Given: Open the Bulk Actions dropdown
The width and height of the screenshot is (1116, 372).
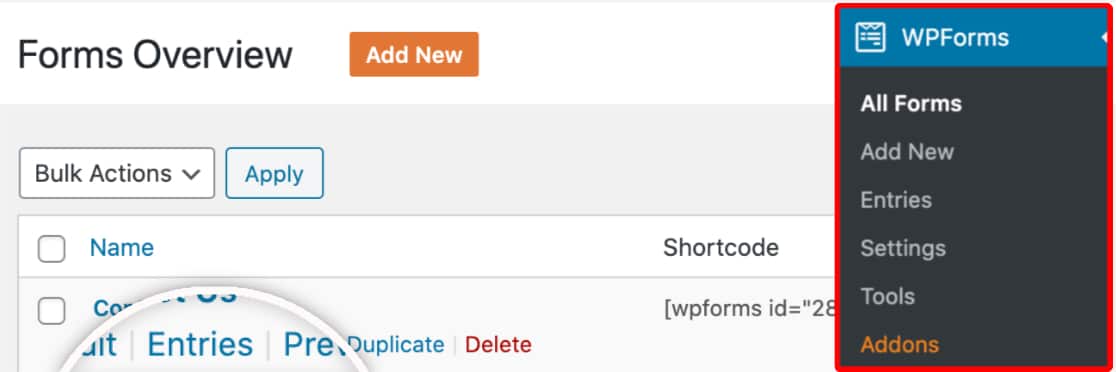Looking at the screenshot, I should pyautogui.click(x=117, y=173).
